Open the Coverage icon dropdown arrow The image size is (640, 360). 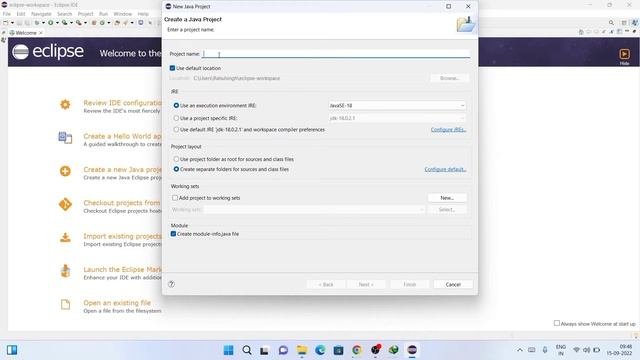(x=71, y=23)
